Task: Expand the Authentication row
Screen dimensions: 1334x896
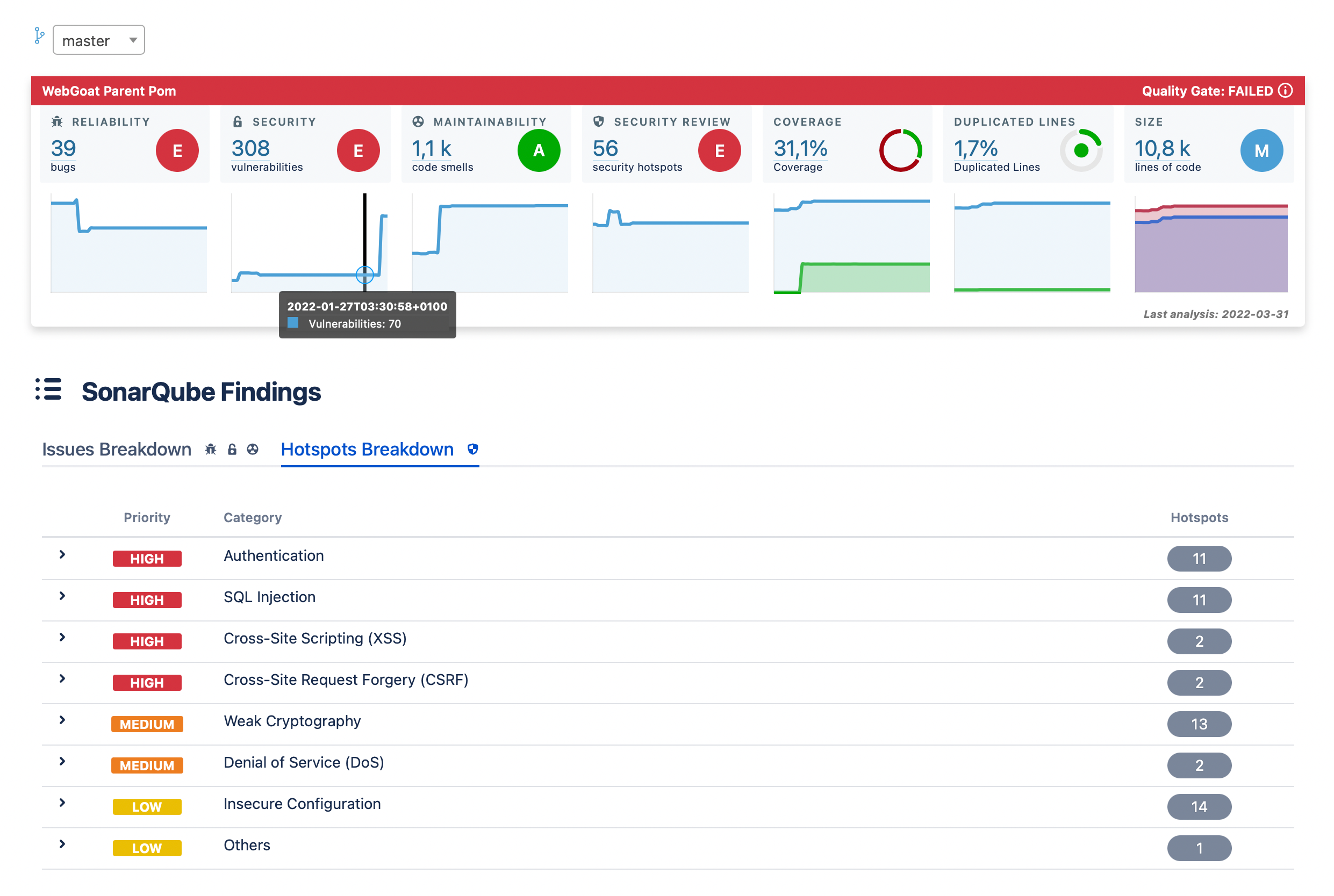Action: (62, 555)
